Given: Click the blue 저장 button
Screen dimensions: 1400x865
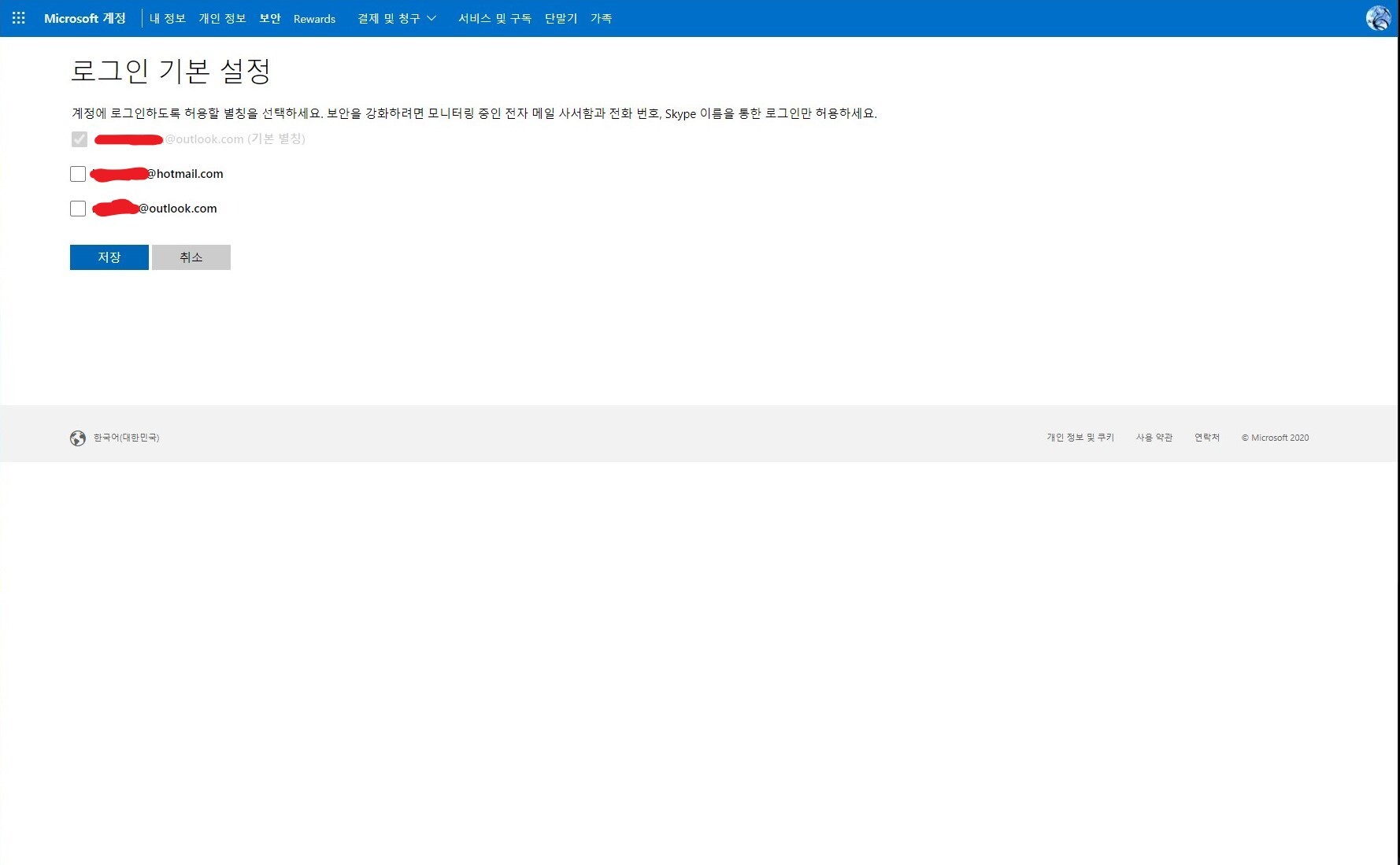Looking at the screenshot, I should click(109, 257).
